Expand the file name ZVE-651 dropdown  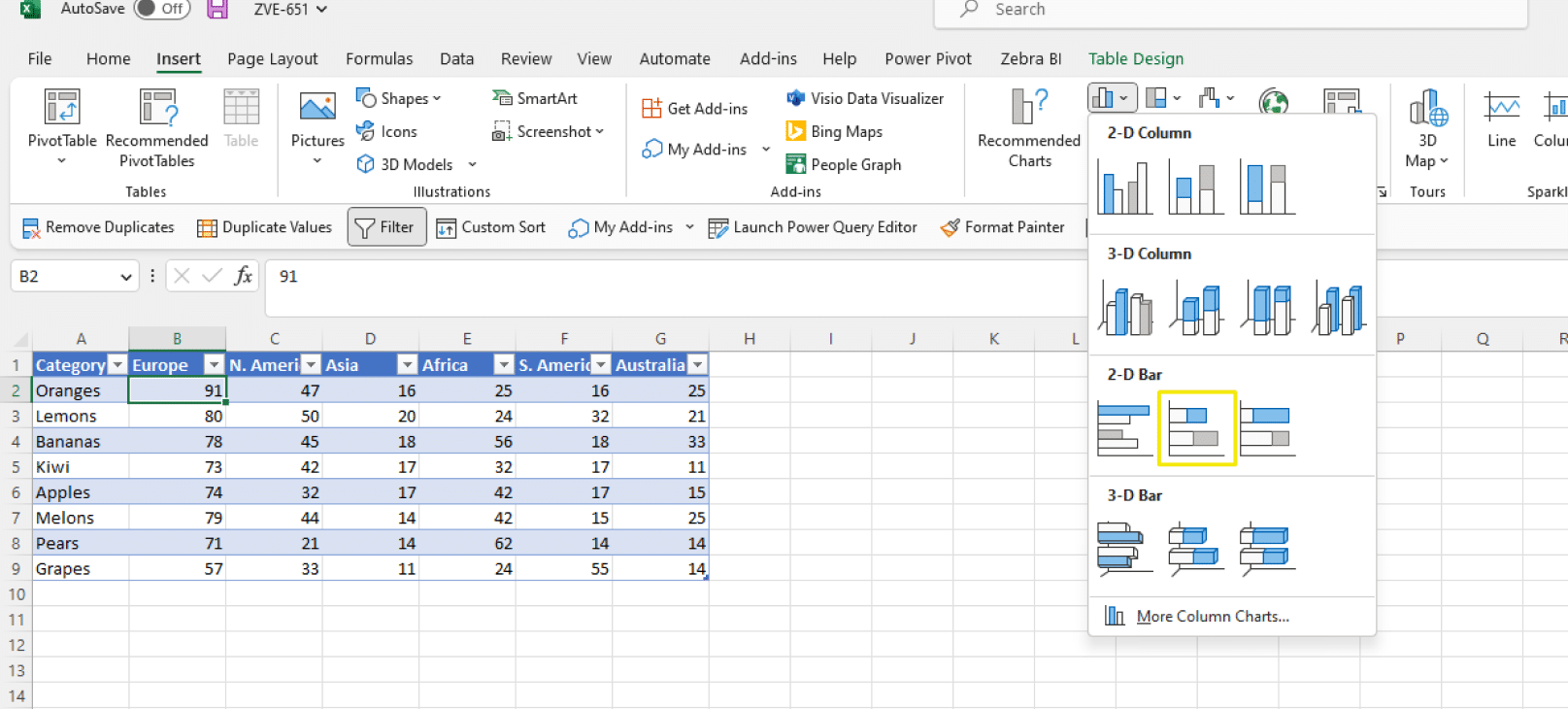click(321, 10)
